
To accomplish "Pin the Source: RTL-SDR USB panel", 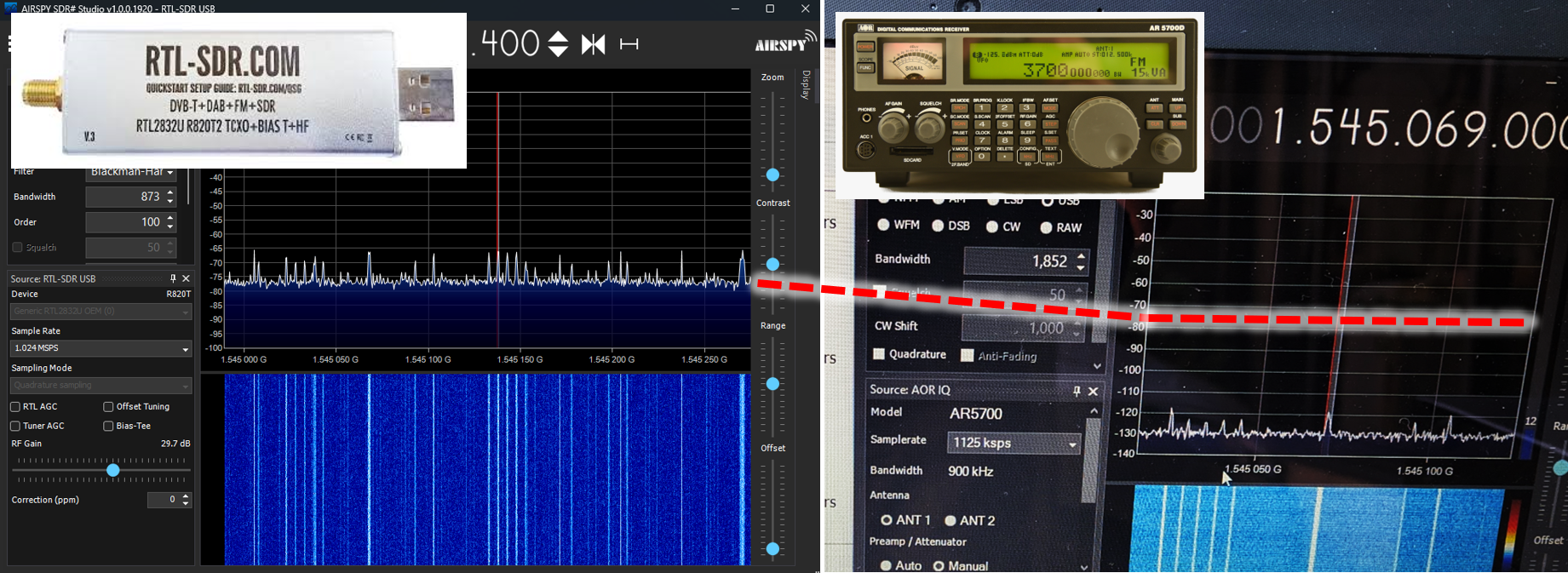I will click(173, 278).
